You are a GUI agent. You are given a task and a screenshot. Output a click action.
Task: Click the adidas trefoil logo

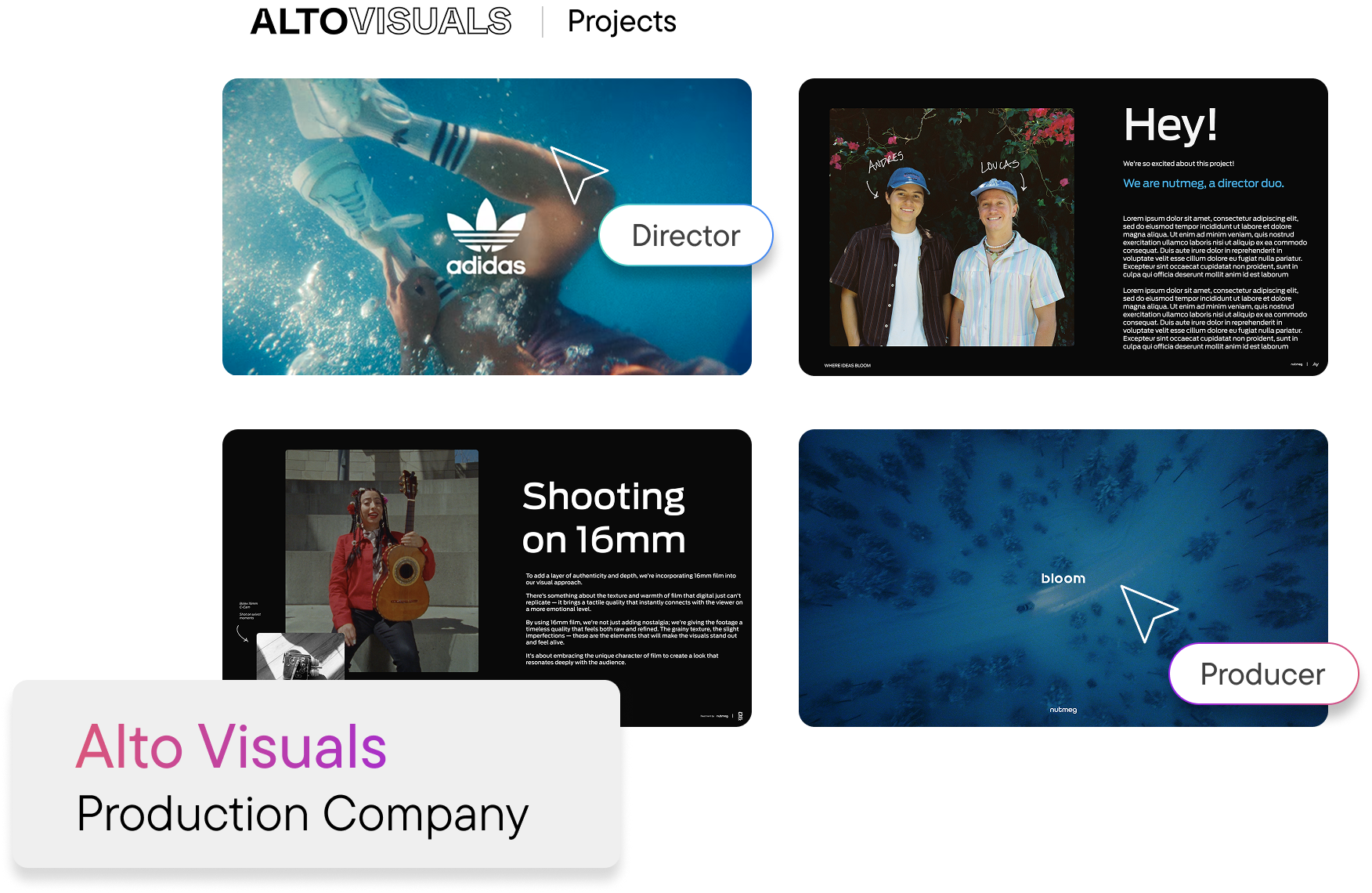pyautogui.click(x=486, y=237)
